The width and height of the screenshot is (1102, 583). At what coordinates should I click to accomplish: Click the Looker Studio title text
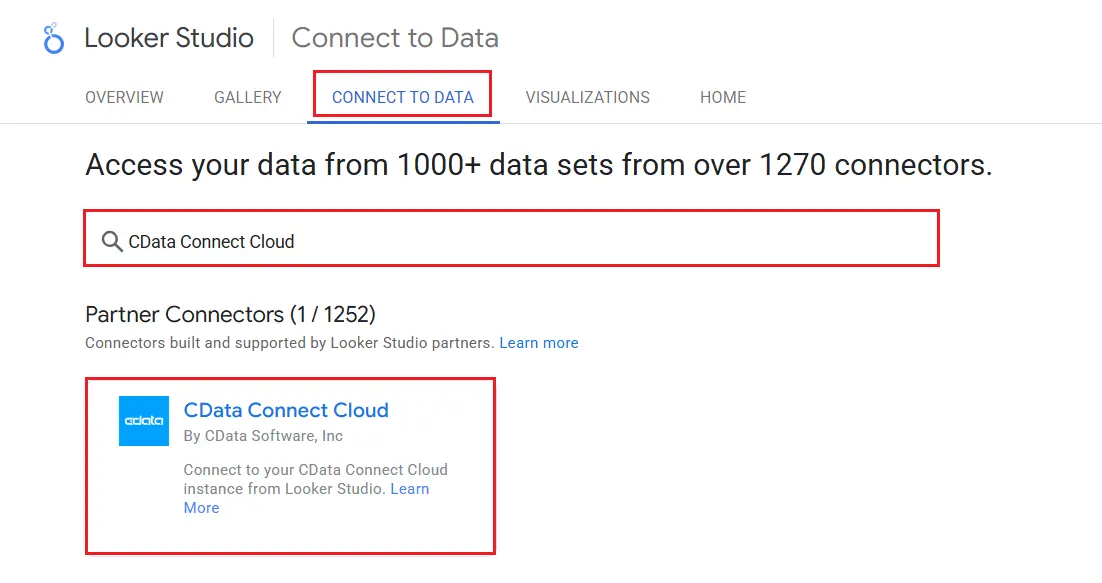169,38
